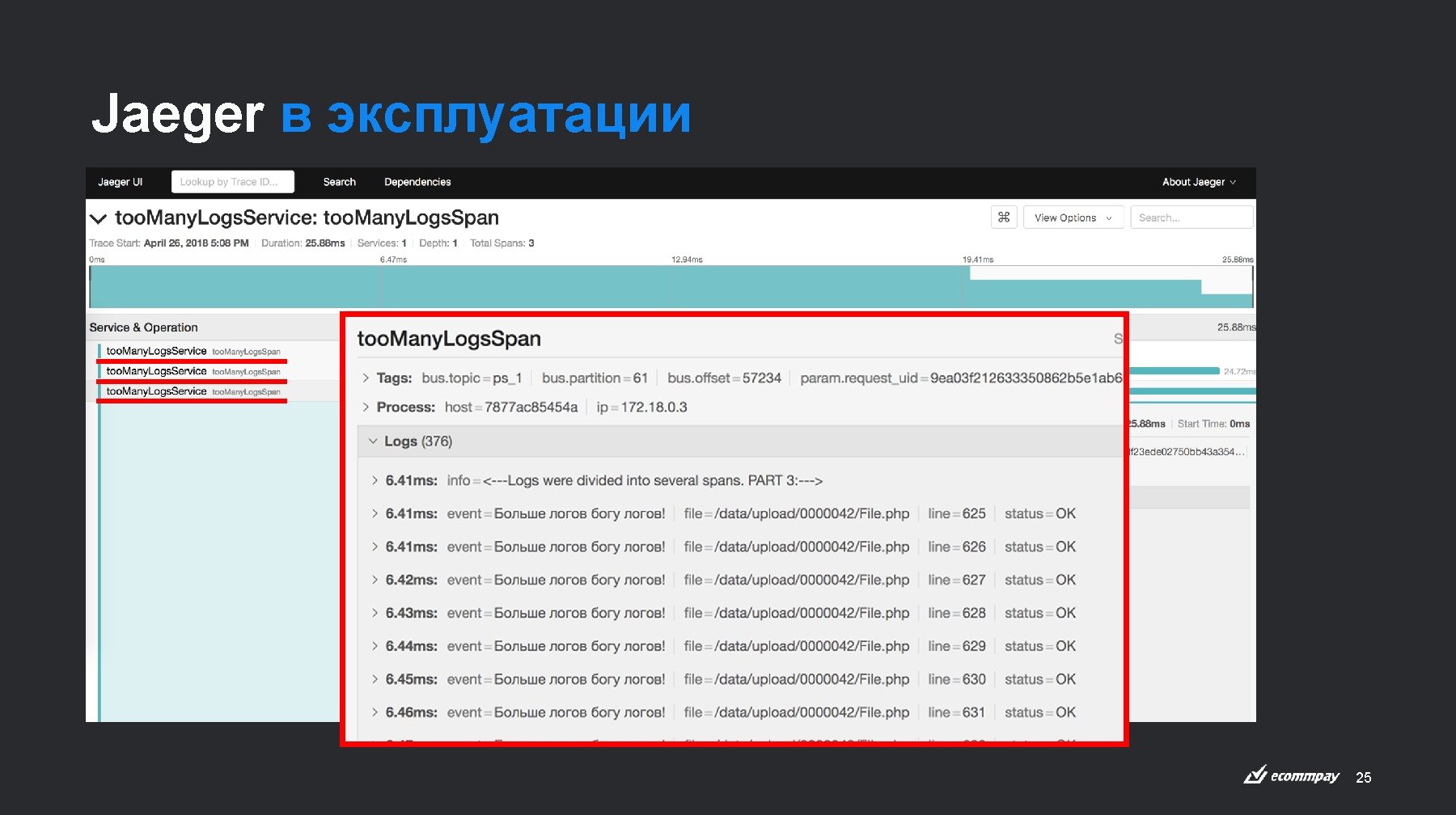Expand log entry with line=630
Viewport: 1456px width, 815px height.
(375, 679)
